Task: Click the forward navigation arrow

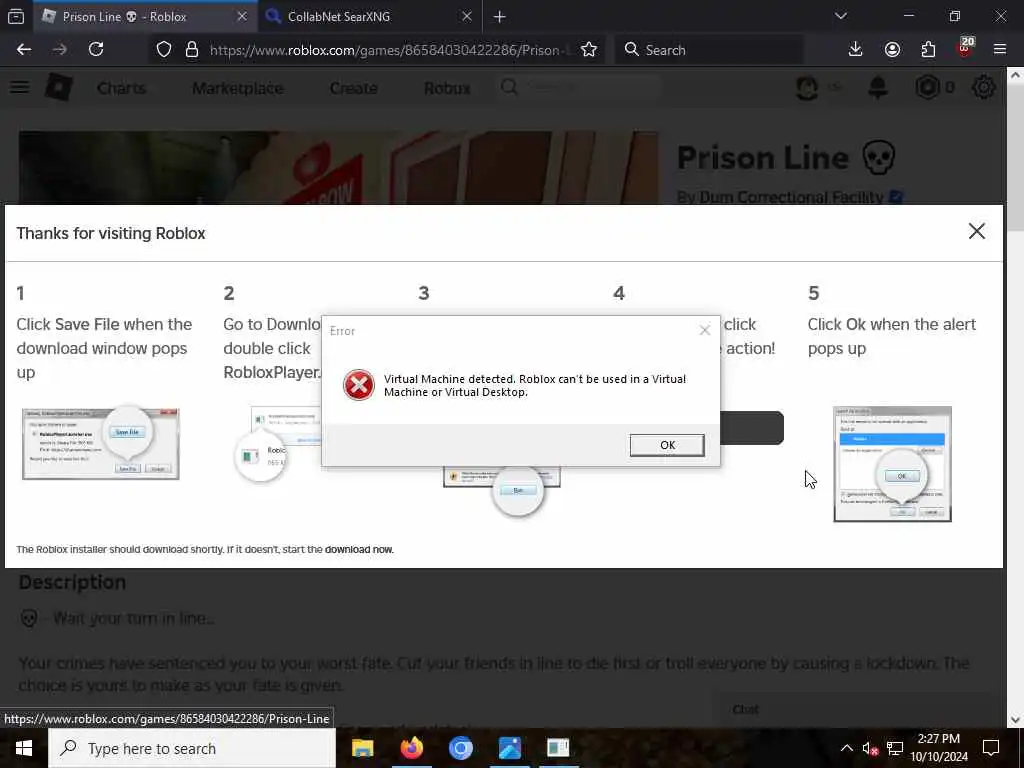Action: pos(60,50)
